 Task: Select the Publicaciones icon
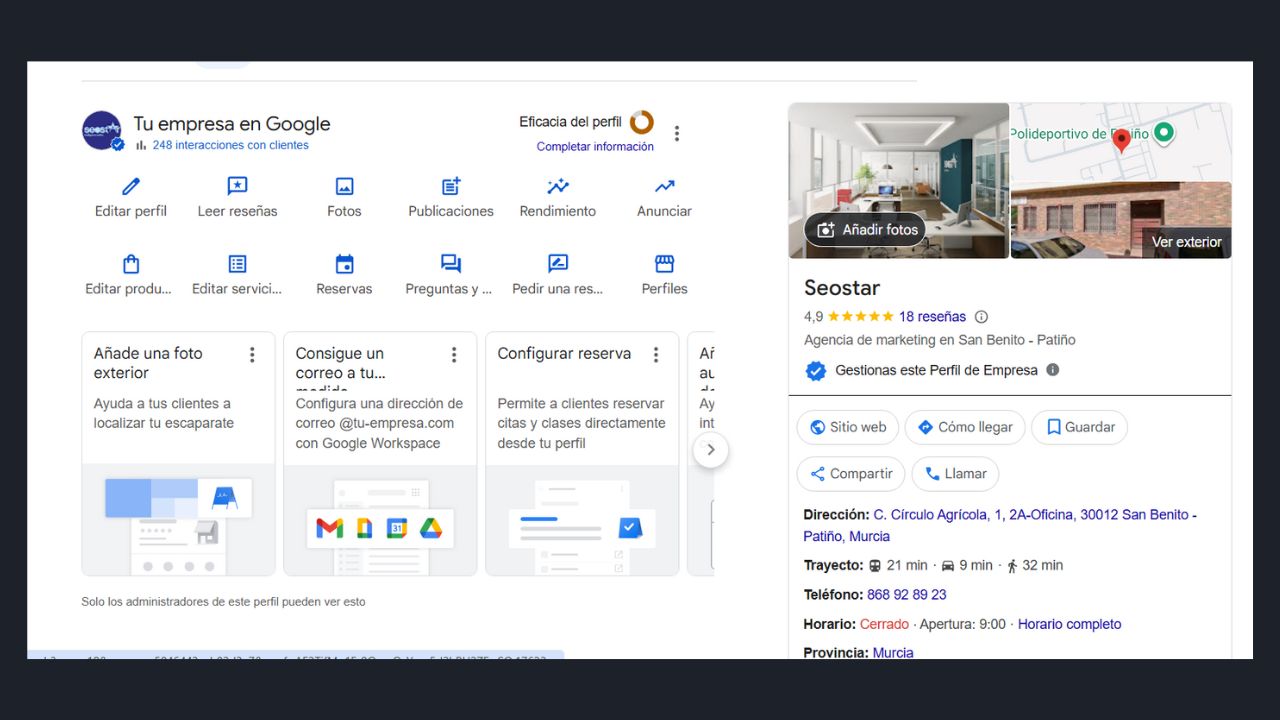[451, 187]
